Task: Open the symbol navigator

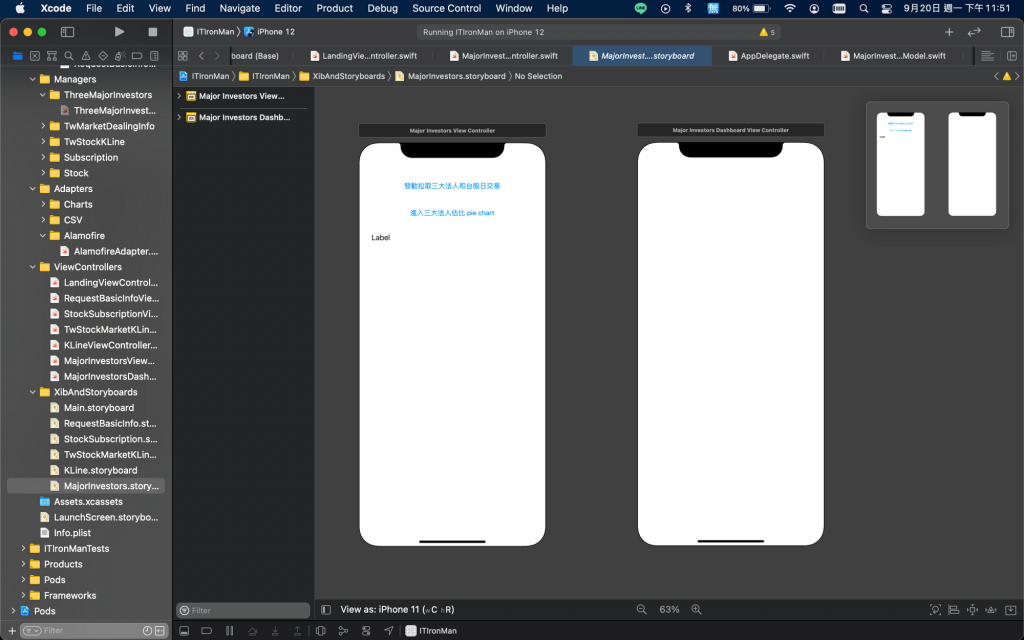Action: [x=52, y=56]
